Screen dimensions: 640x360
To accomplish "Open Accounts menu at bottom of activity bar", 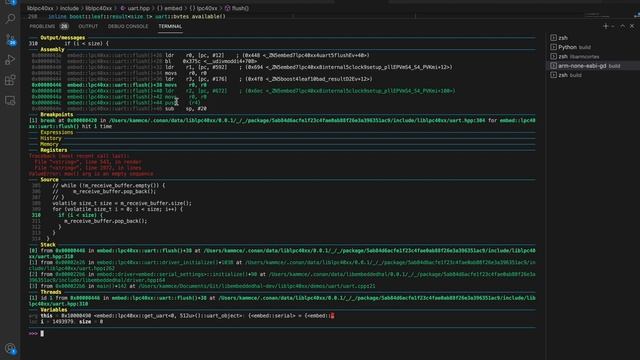I will coord(10,349).
